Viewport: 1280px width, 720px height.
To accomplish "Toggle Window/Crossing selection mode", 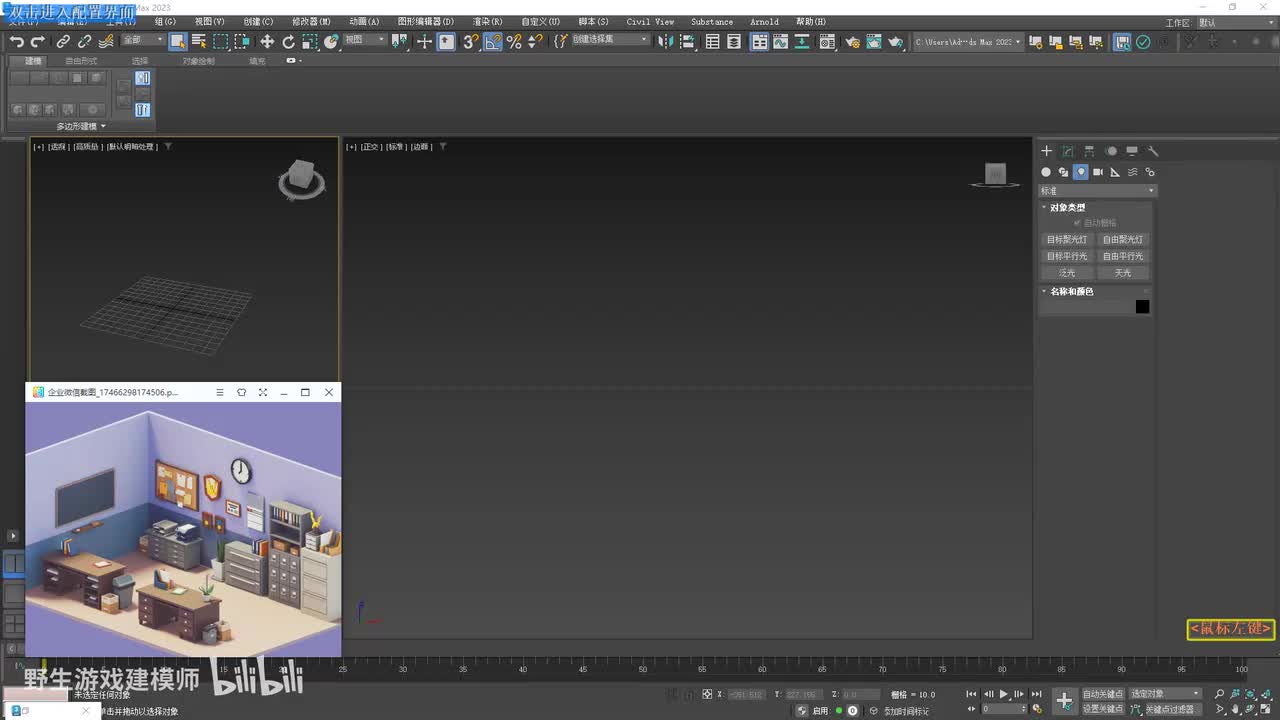I will pyautogui.click(x=242, y=41).
